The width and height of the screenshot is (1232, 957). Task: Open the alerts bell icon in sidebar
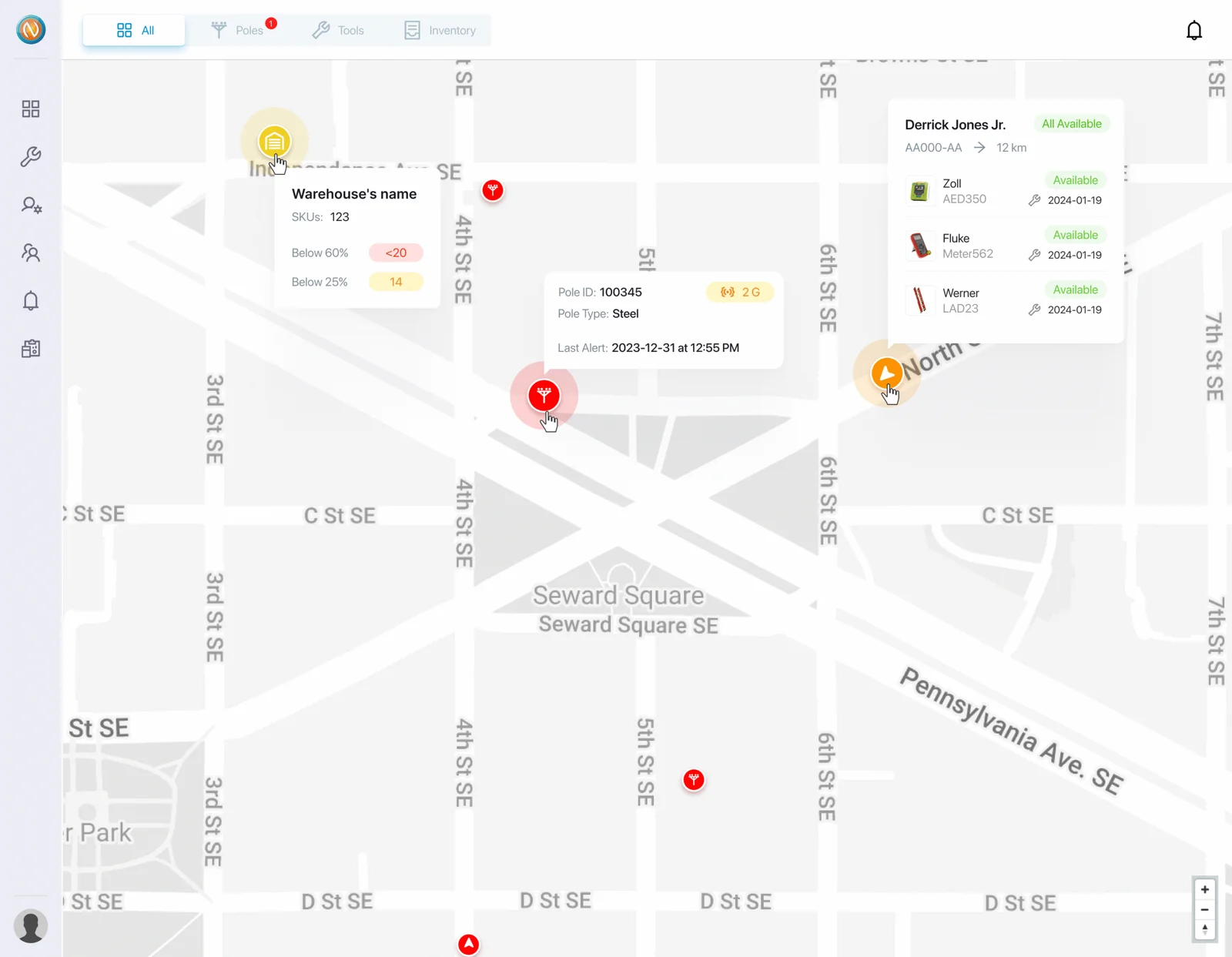(x=31, y=301)
